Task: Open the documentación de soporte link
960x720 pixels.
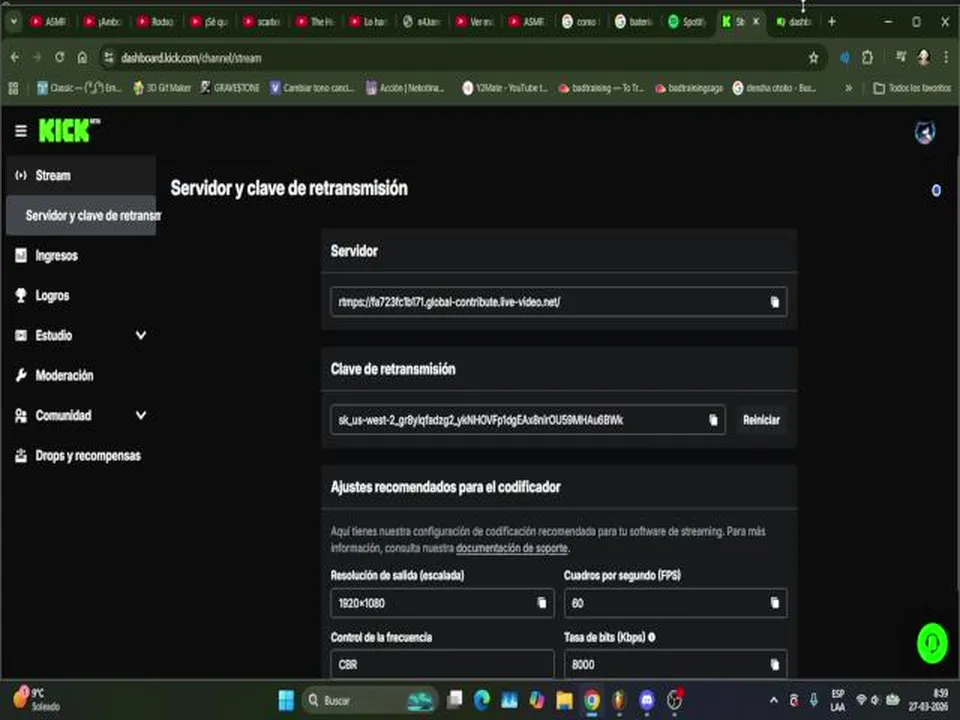Action: (512, 548)
